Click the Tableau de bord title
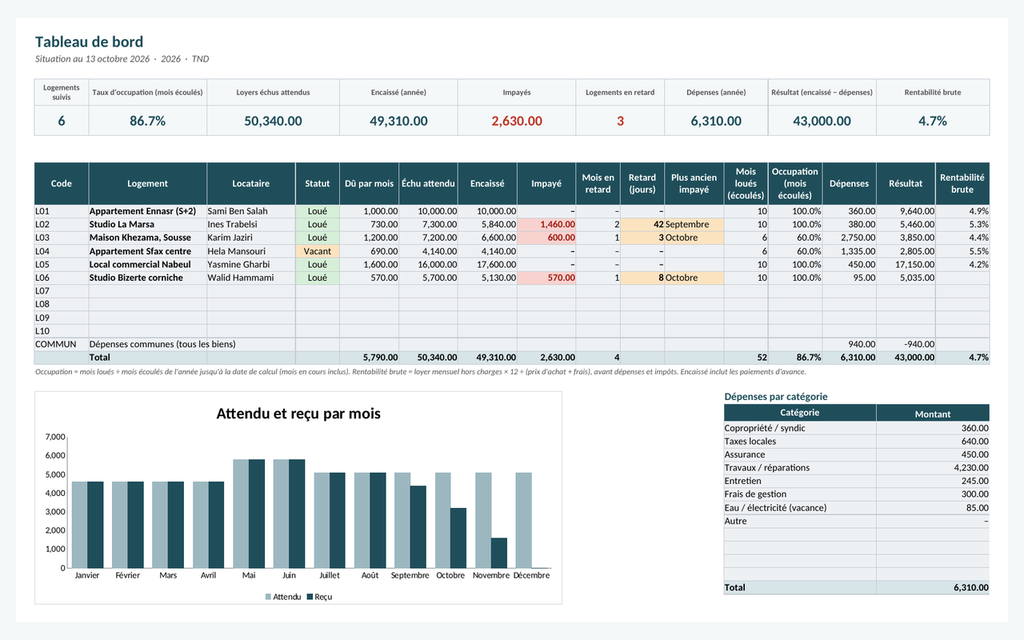This screenshot has width=1024, height=640. point(89,42)
